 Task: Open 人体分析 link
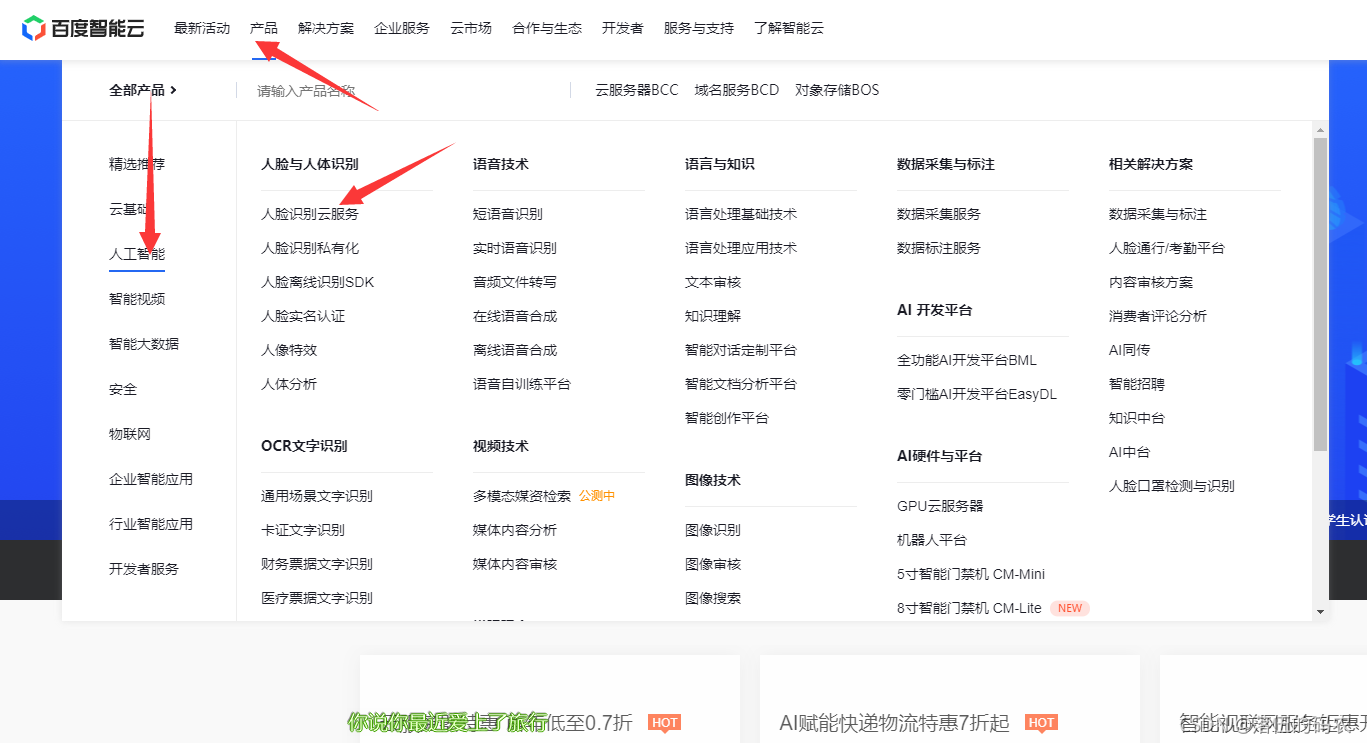click(x=289, y=384)
